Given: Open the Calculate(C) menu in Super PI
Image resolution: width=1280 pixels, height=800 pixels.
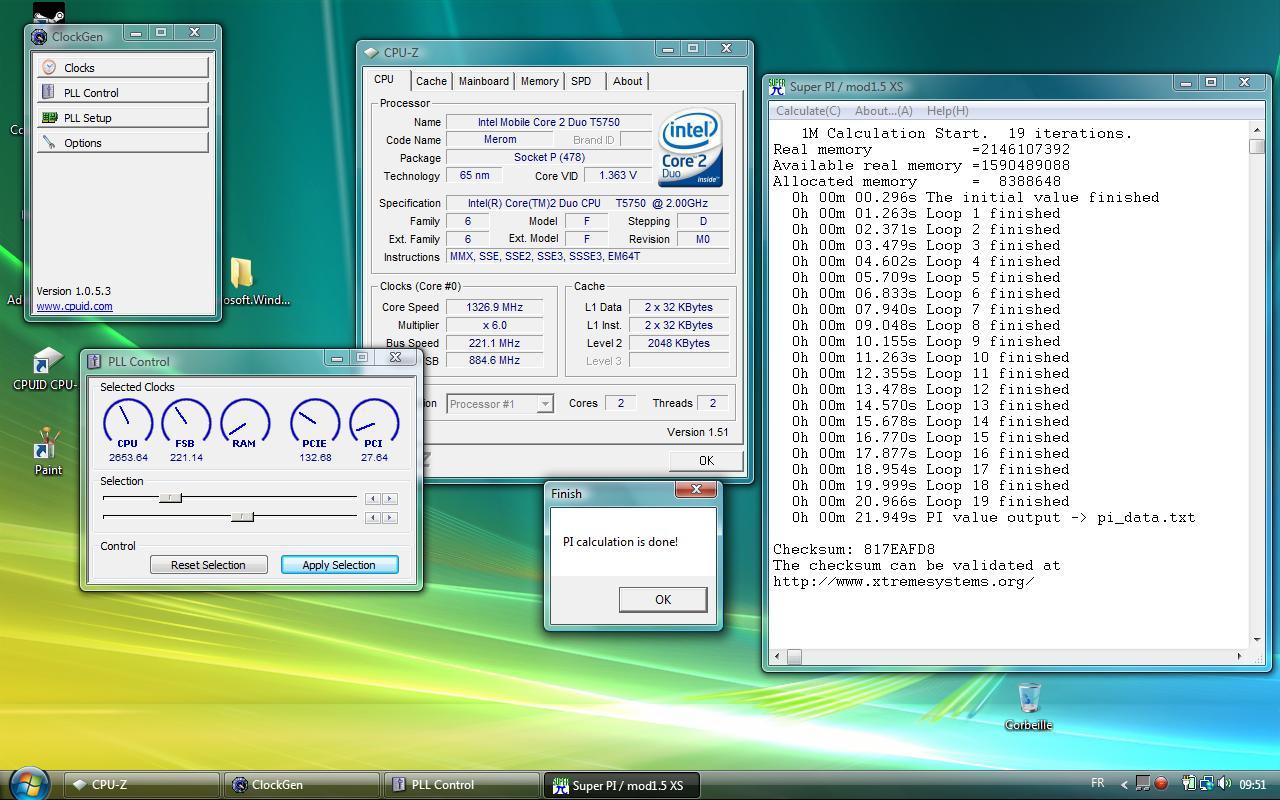Looking at the screenshot, I should pyautogui.click(x=808, y=111).
